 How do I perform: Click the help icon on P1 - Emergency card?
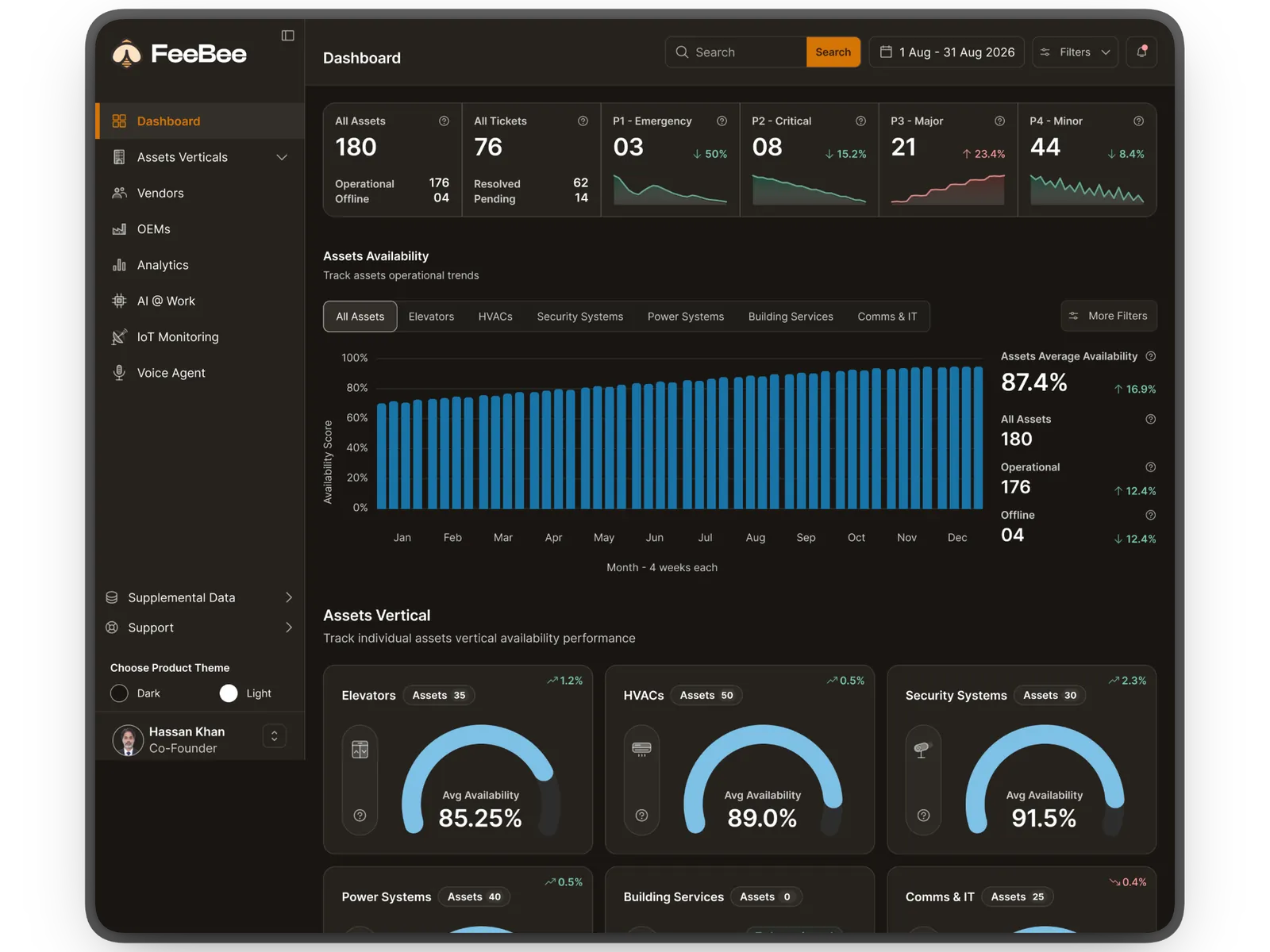(722, 121)
